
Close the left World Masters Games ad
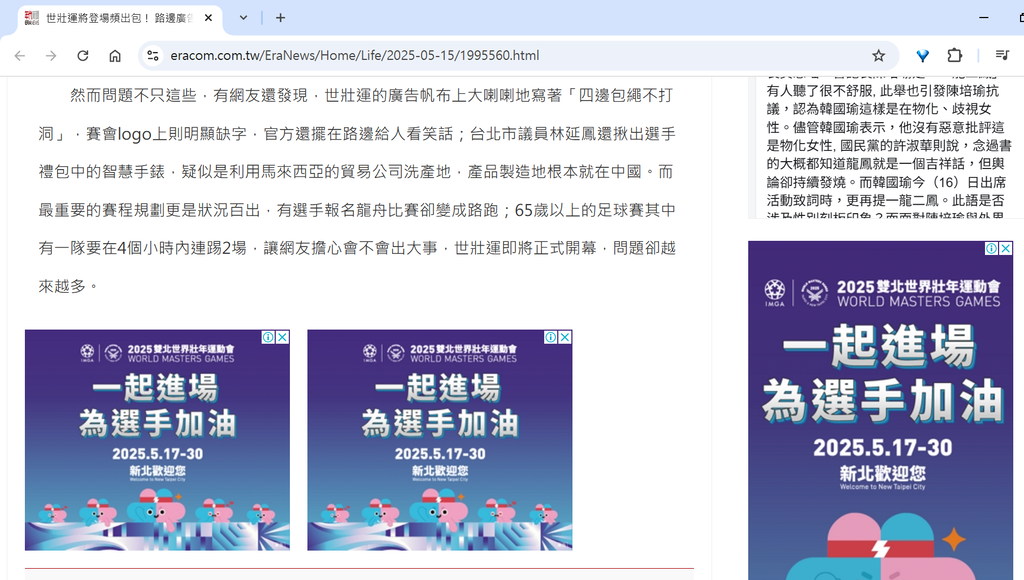(x=283, y=337)
